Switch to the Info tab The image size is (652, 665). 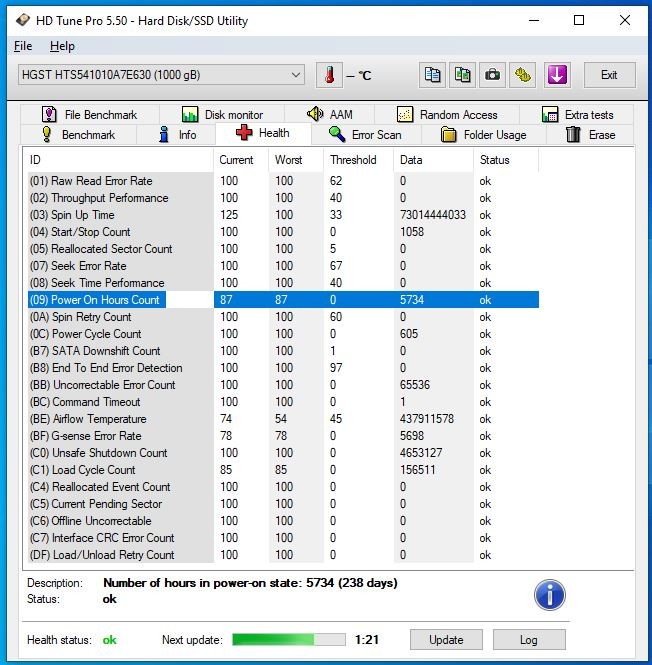pos(176,135)
